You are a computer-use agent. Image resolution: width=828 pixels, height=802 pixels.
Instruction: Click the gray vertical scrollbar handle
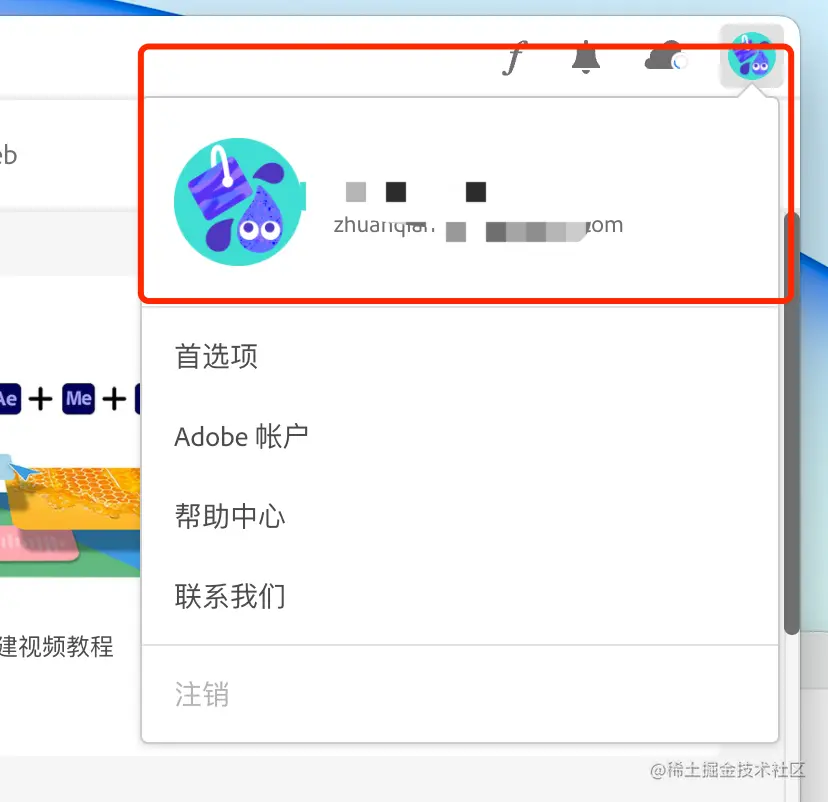click(x=791, y=422)
